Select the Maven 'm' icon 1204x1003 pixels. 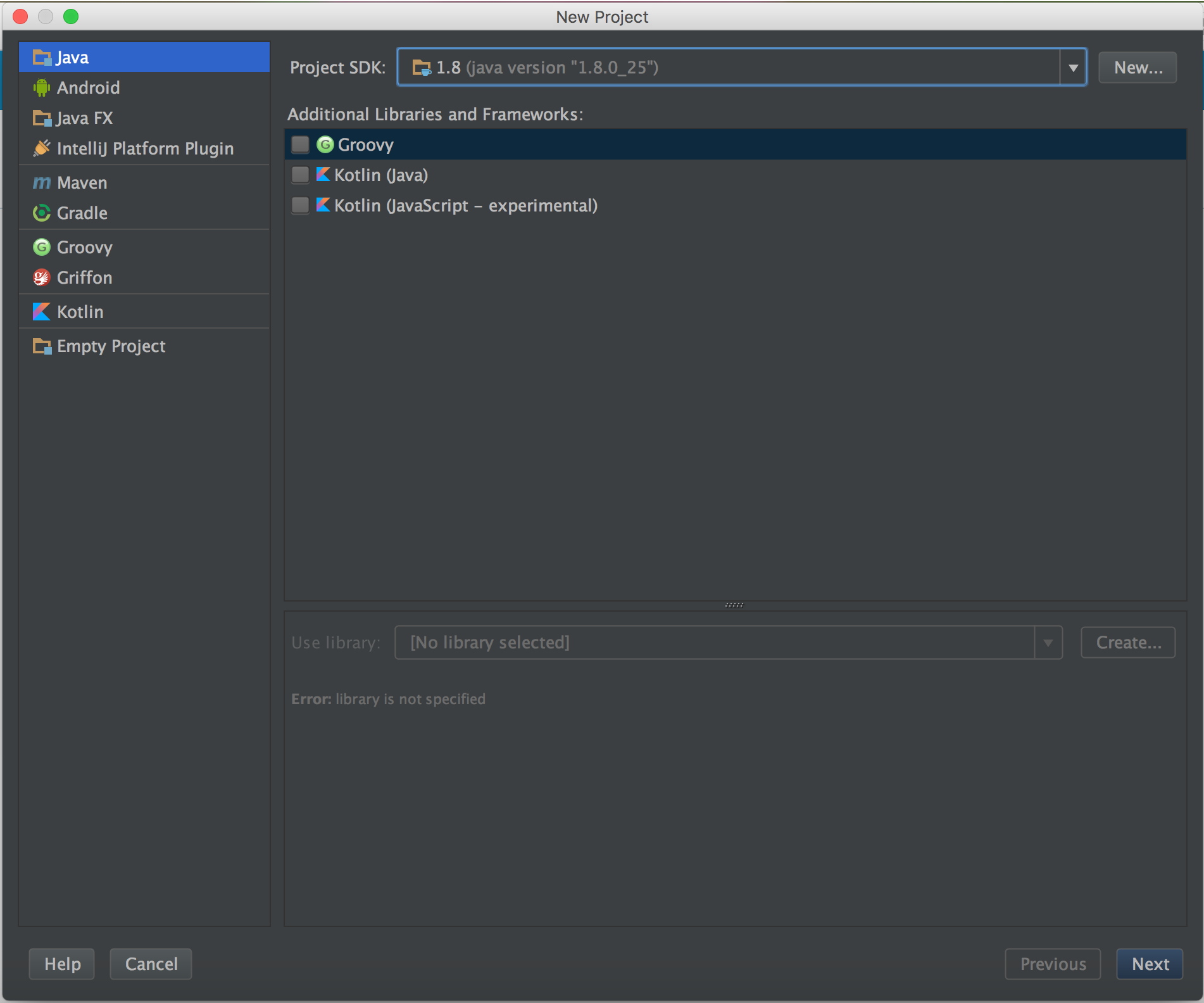pos(42,183)
